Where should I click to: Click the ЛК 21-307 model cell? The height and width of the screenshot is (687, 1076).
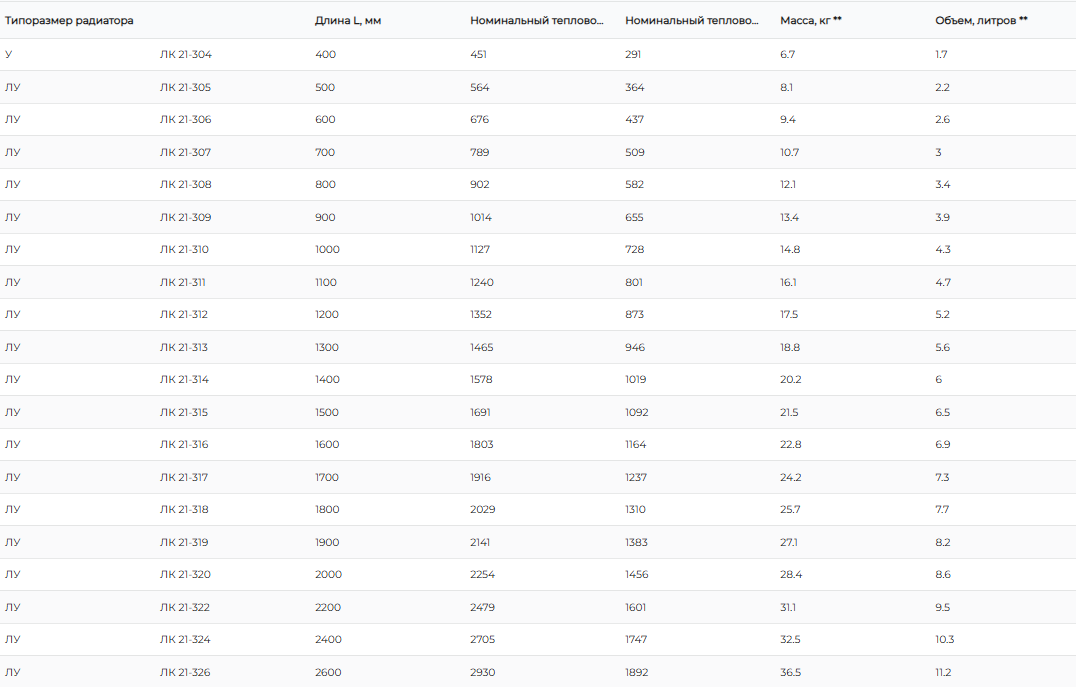click(185, 152)
